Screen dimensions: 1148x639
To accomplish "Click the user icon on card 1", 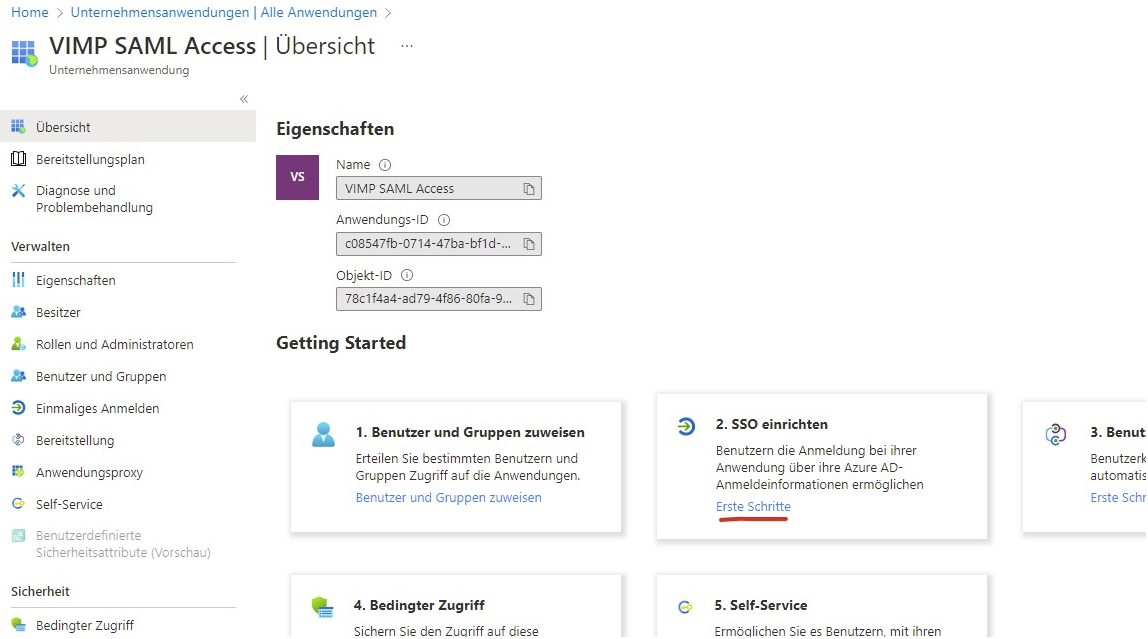I will [323, 435].
